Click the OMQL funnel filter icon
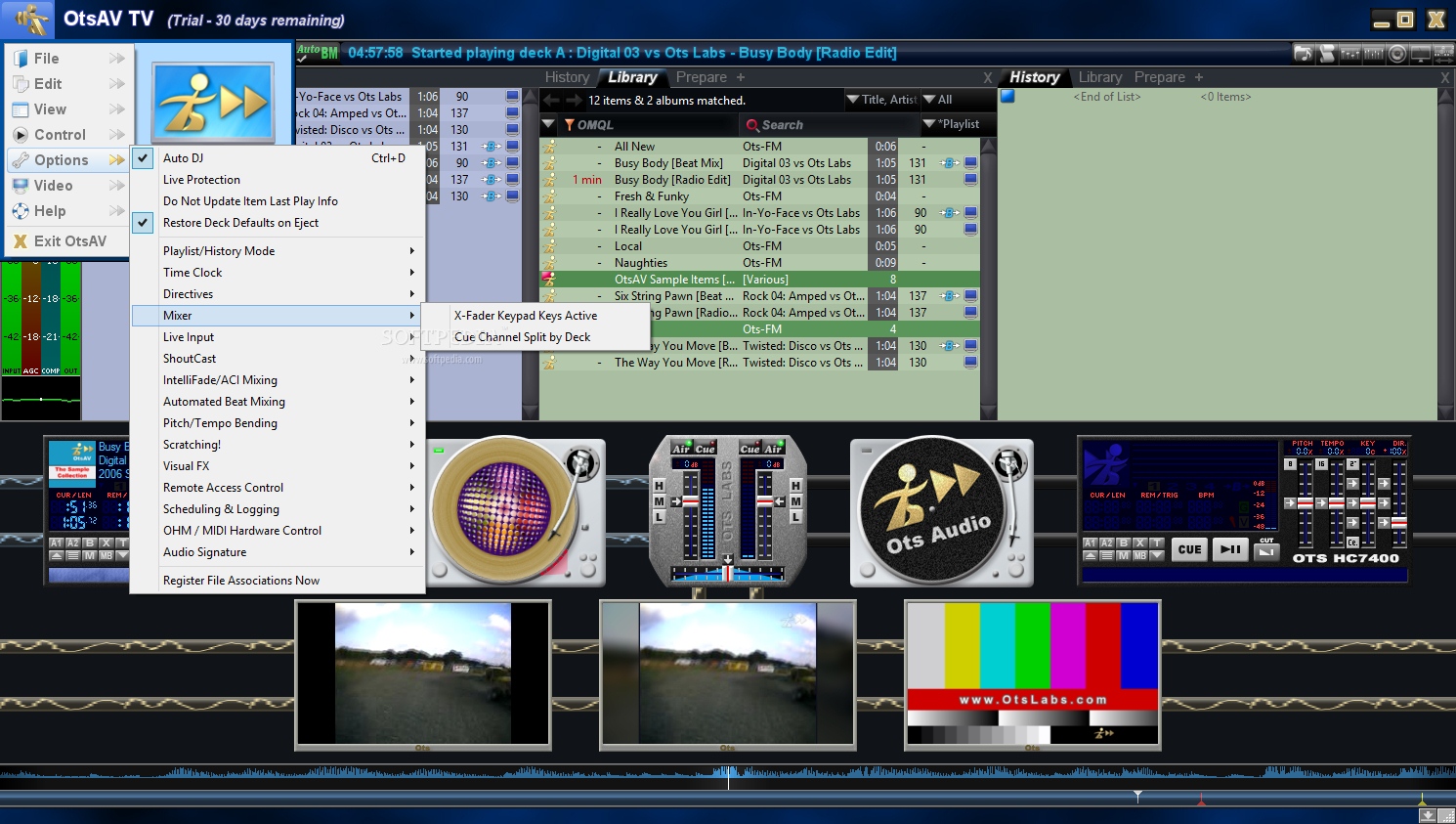 (569, 125)
